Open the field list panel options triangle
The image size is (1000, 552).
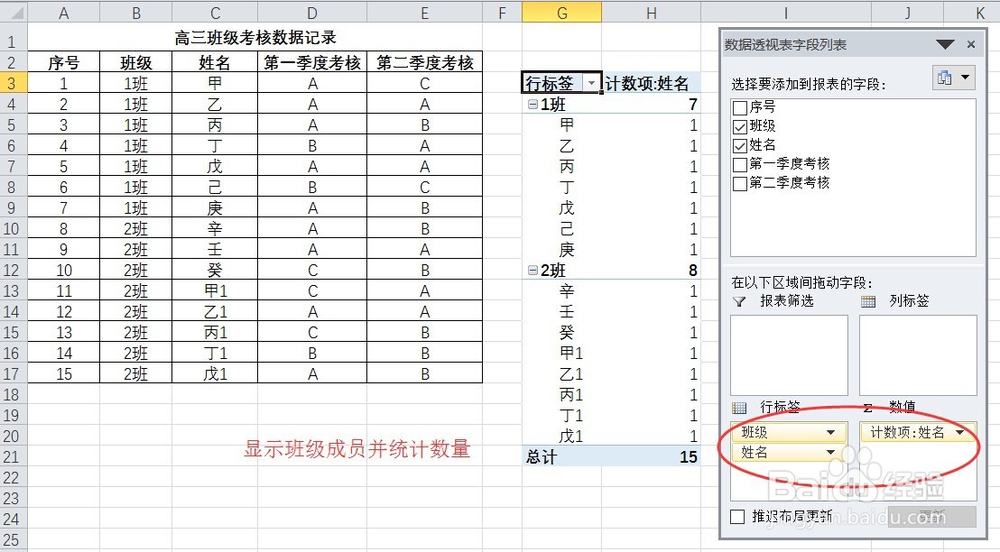945,45
